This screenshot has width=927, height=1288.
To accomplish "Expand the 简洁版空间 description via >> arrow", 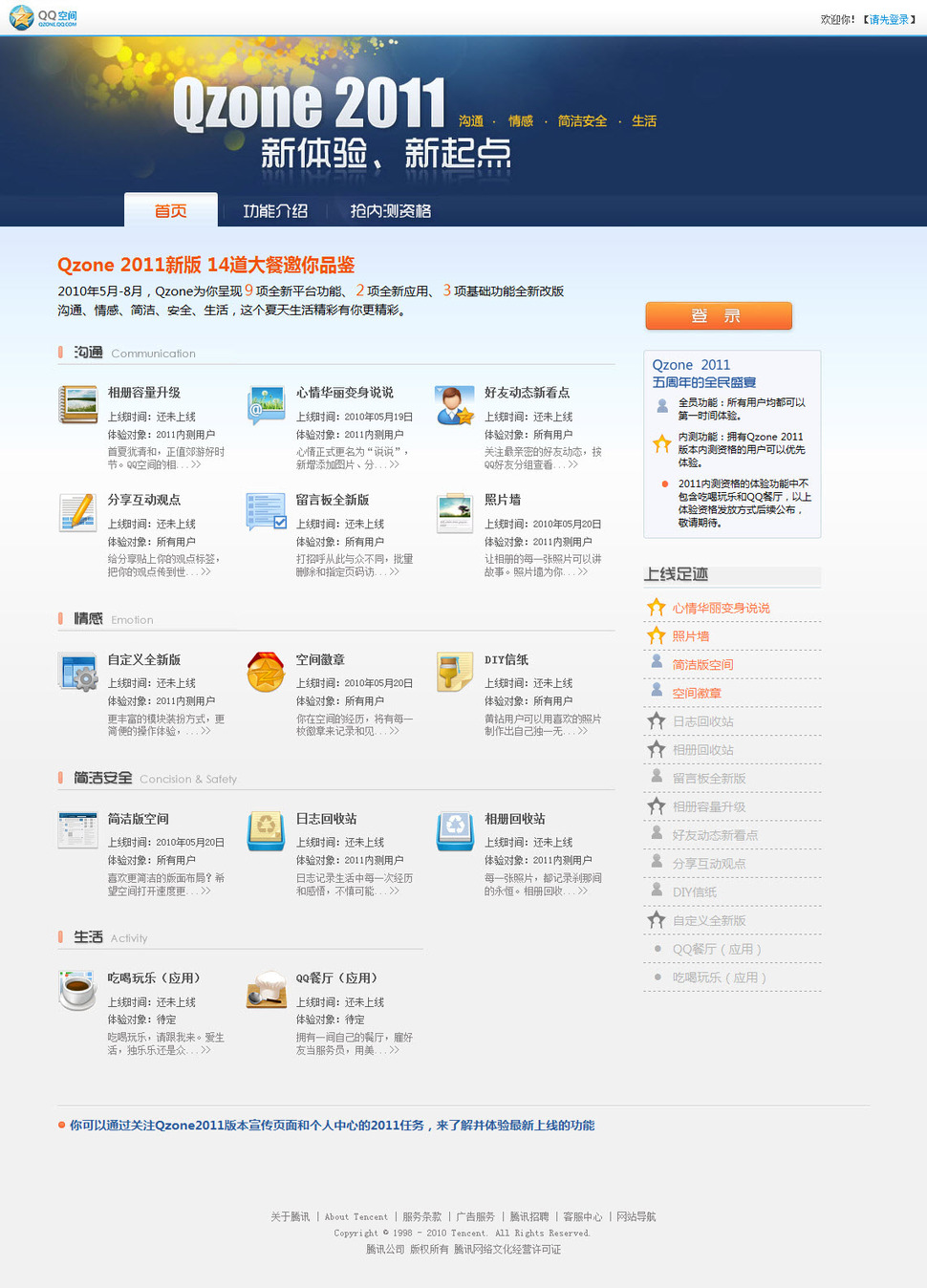I will [x=205, y=891].
